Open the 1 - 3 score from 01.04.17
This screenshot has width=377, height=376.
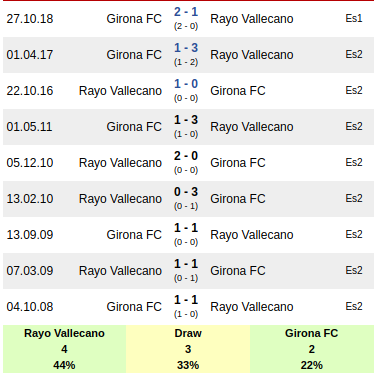pos(186,48)
